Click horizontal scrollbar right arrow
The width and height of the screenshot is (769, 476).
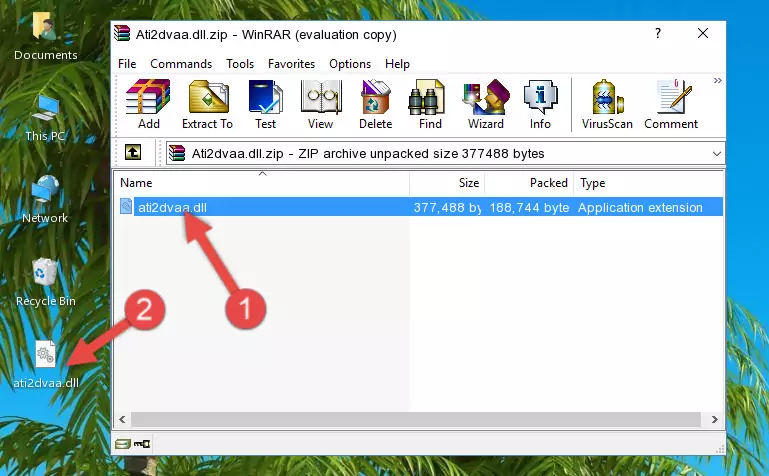715,419
